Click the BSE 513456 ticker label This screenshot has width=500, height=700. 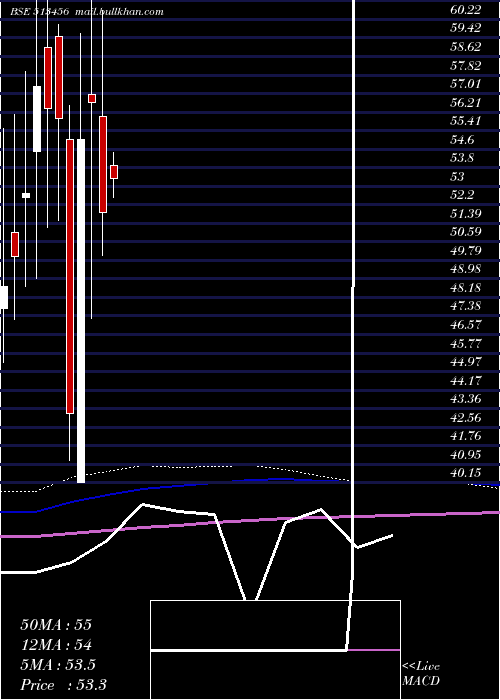pyautogui.click(x=40, y=12)
